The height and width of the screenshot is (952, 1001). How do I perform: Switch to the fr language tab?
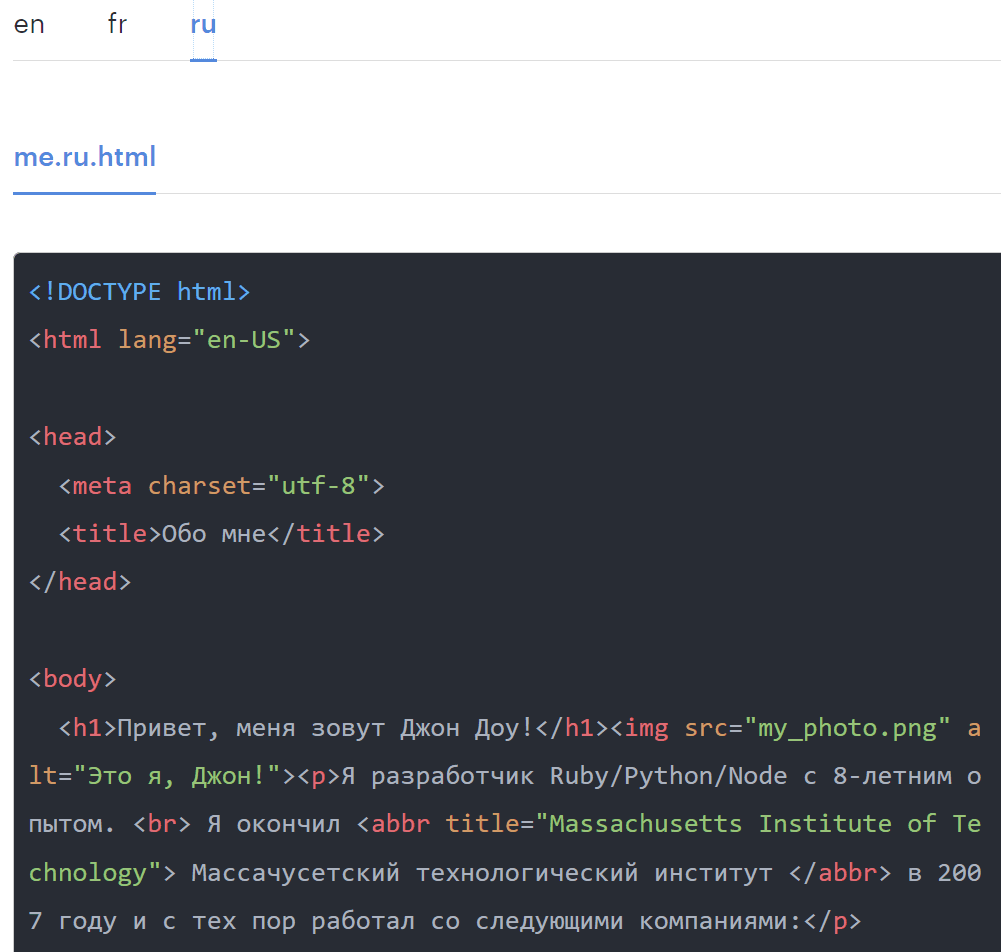tap(117, 25)
